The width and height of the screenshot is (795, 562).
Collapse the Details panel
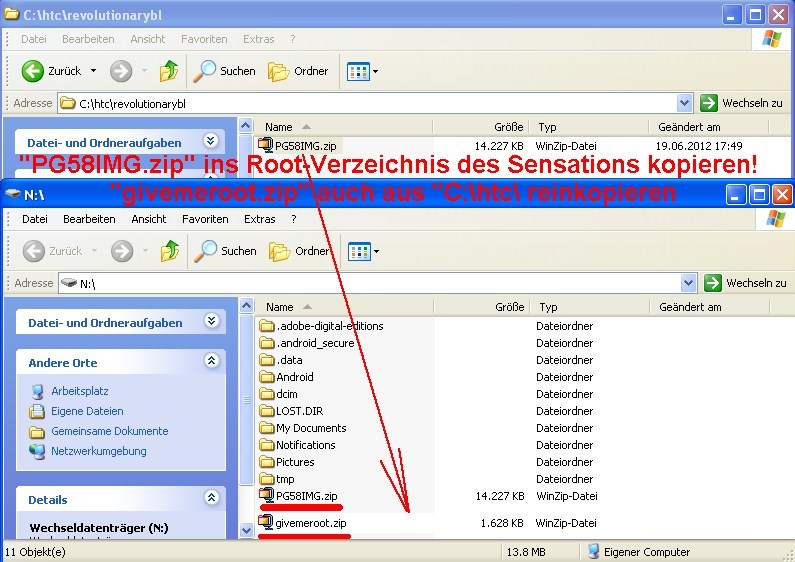coord(211,499)
